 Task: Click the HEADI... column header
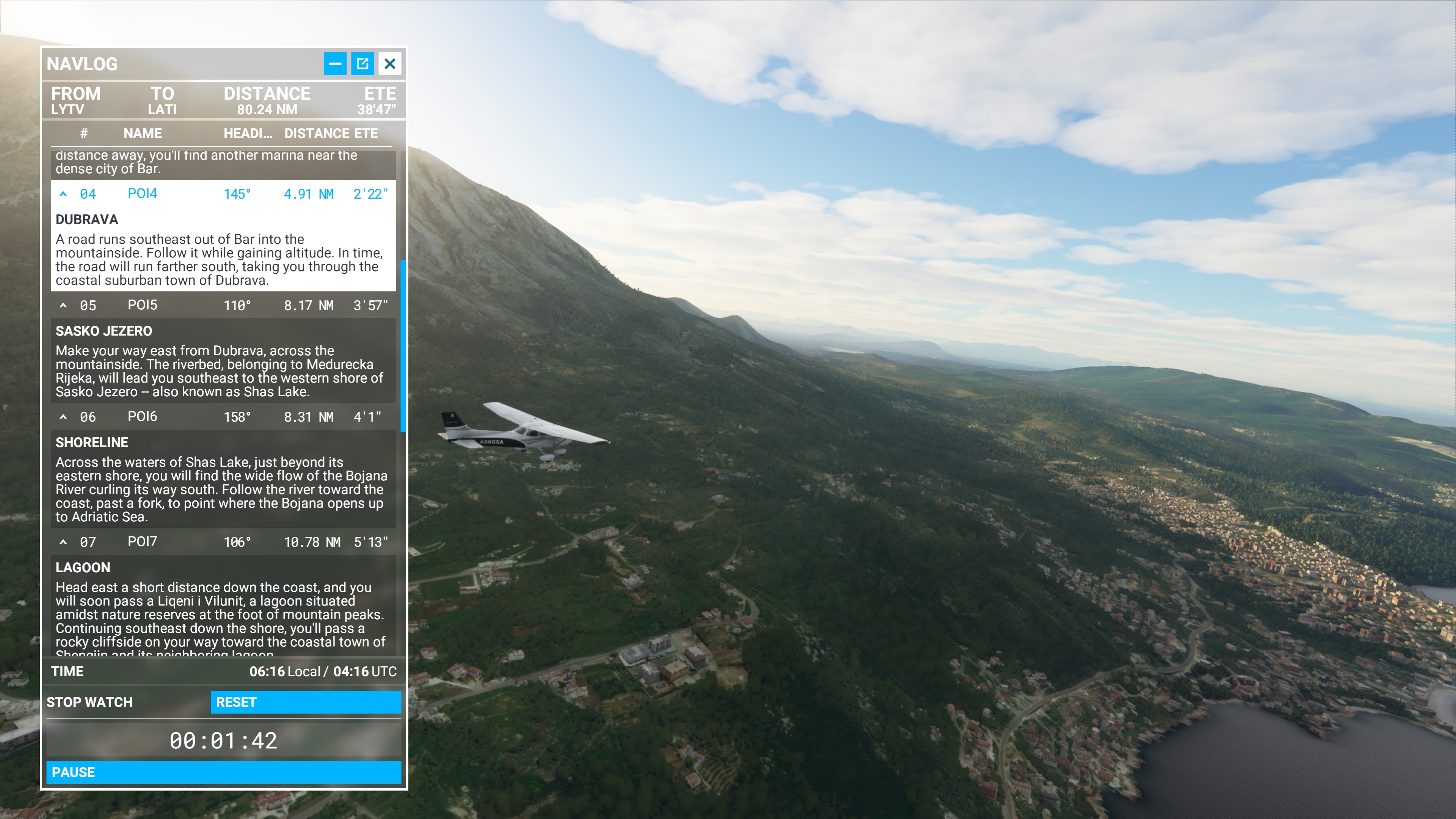coord(248,133)
